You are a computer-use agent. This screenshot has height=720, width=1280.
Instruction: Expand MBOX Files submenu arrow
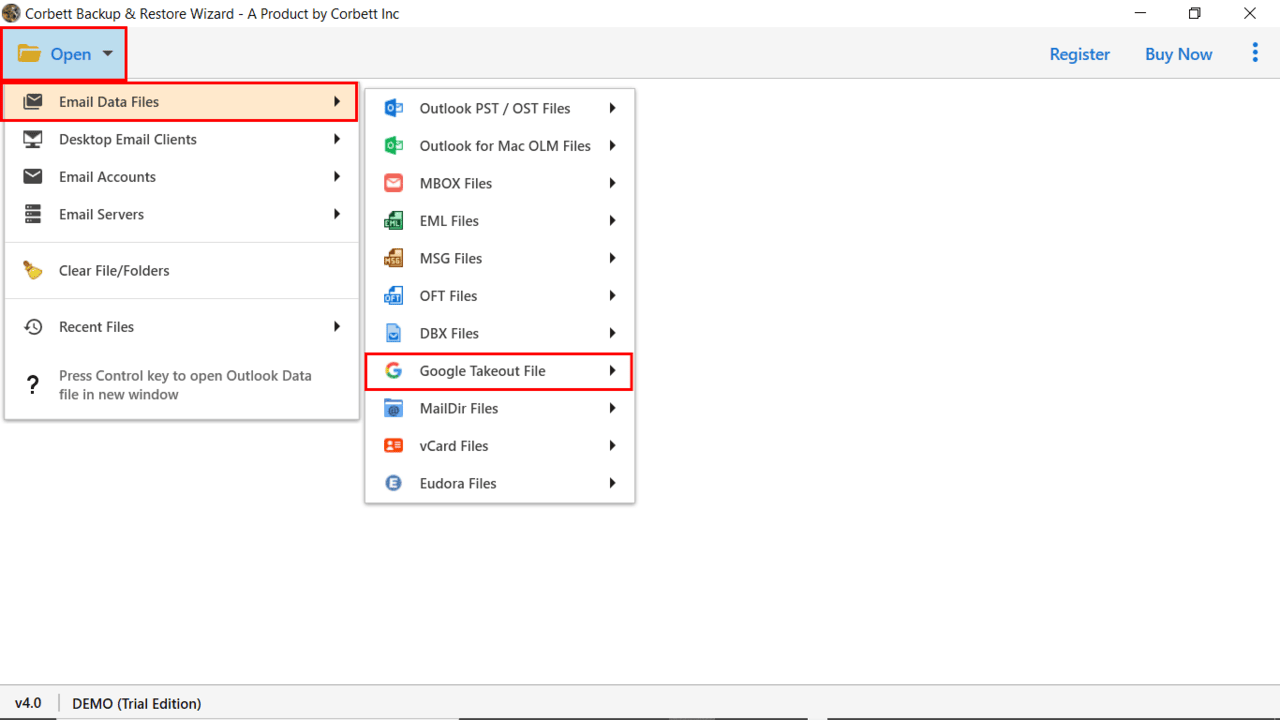click(612, 183)
